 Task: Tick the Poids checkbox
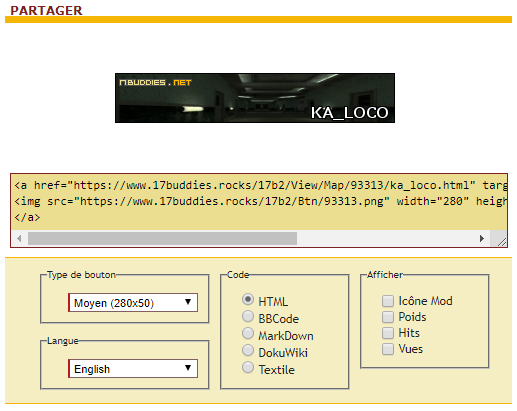coord(388,317)
